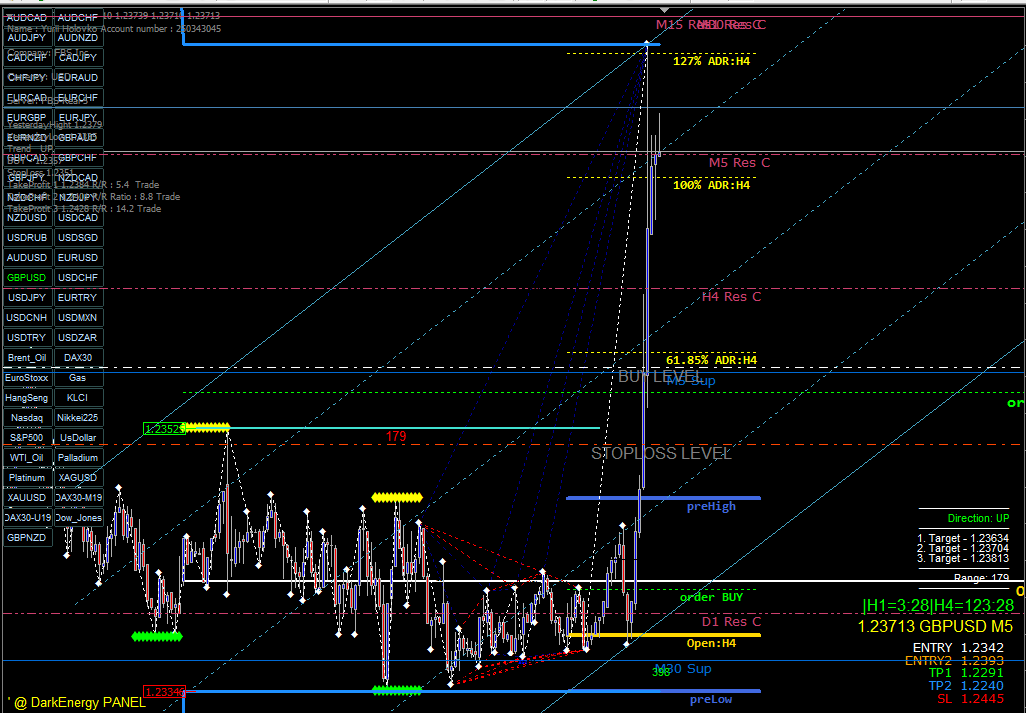Open GBPAUD from the symbol panel
Screen dimensions: 1026x713
[79, 137]
